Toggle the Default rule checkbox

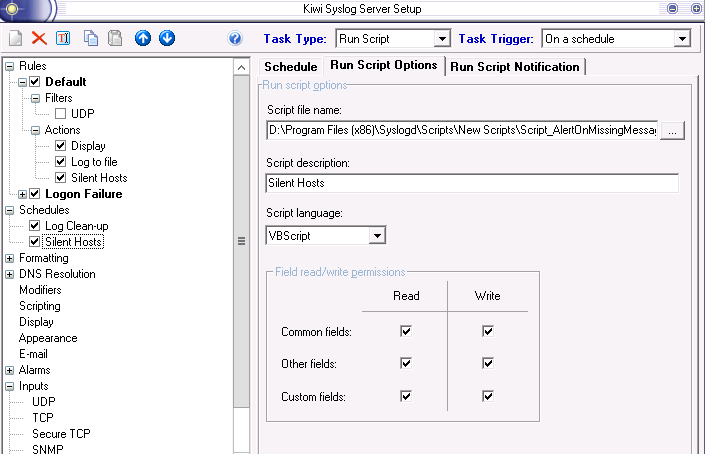35,82
